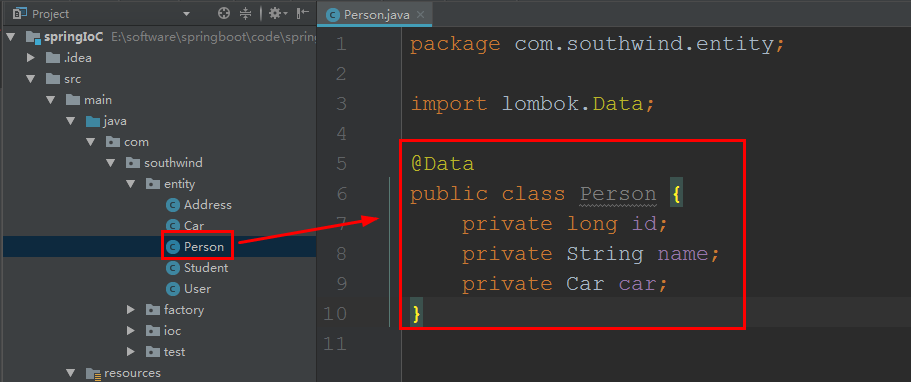Click the package declaration on line 1
The width and height of the screenshot is (911, 382).
tap(598, 44)
